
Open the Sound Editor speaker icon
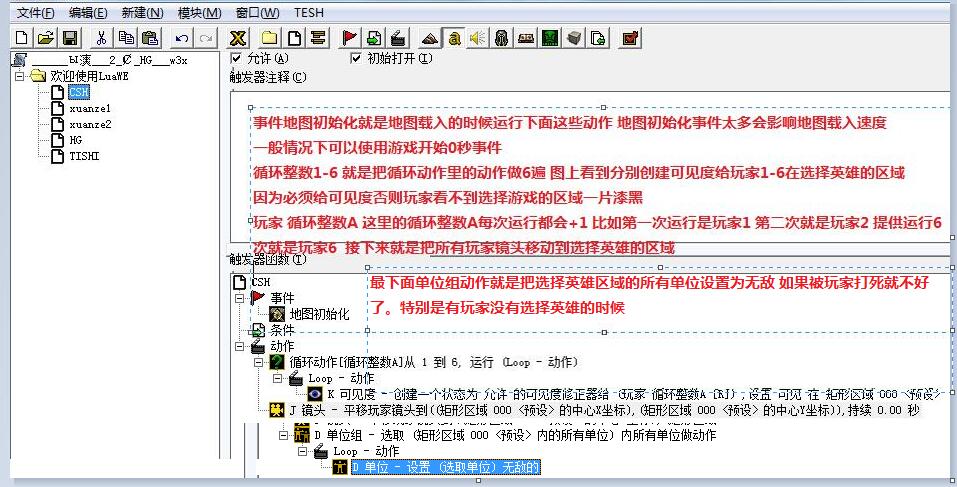477,38
